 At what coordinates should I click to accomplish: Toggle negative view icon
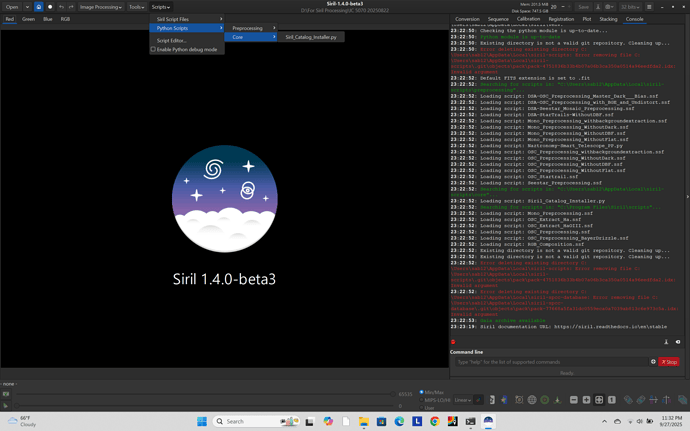[492, 400]
